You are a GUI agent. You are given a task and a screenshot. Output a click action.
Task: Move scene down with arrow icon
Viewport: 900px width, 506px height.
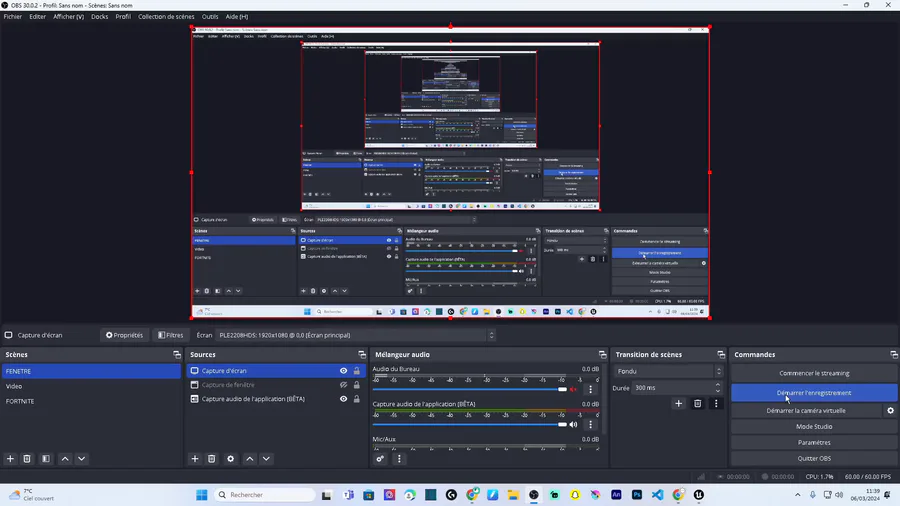coord(82,459)
